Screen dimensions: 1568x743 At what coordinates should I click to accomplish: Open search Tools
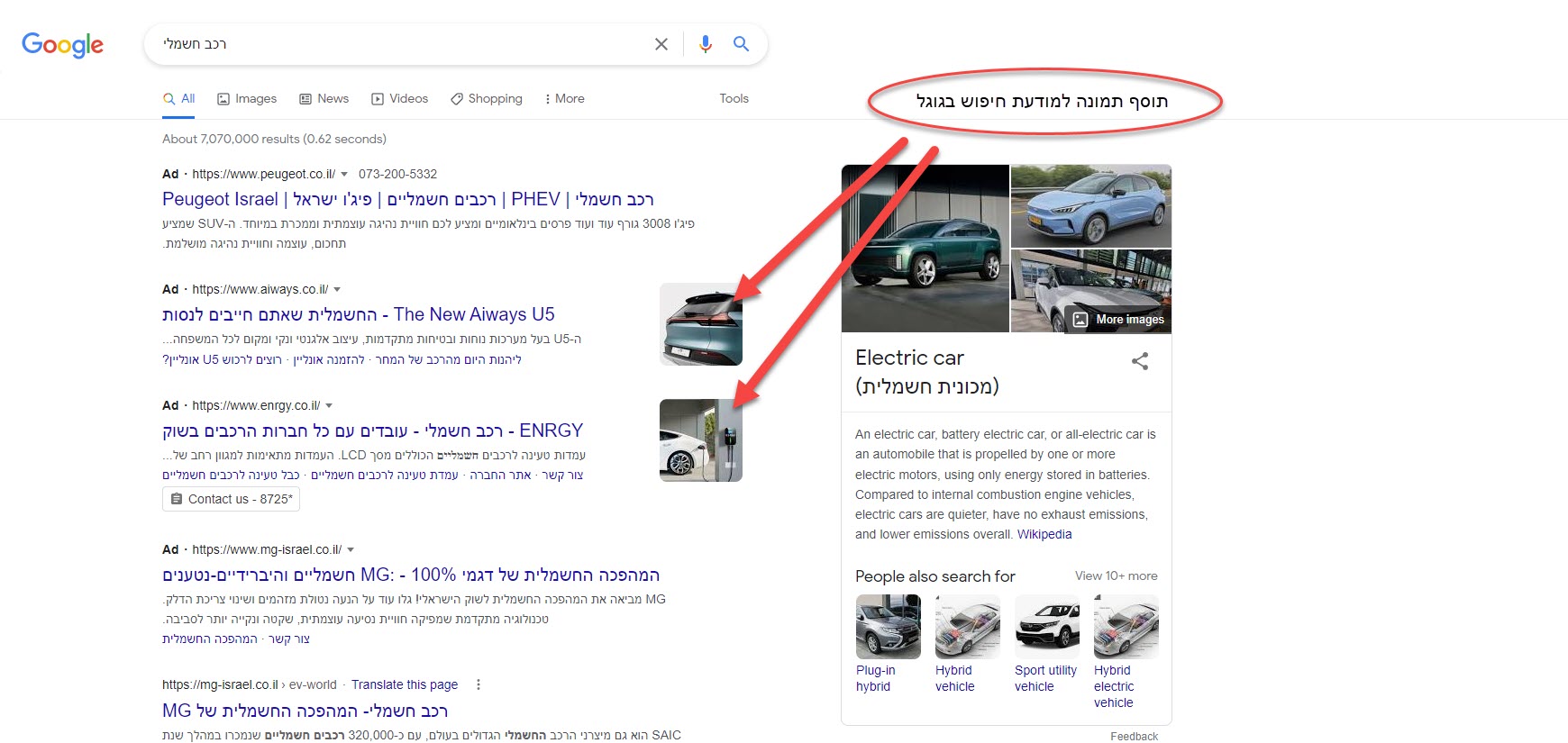[x=734, y=99]
